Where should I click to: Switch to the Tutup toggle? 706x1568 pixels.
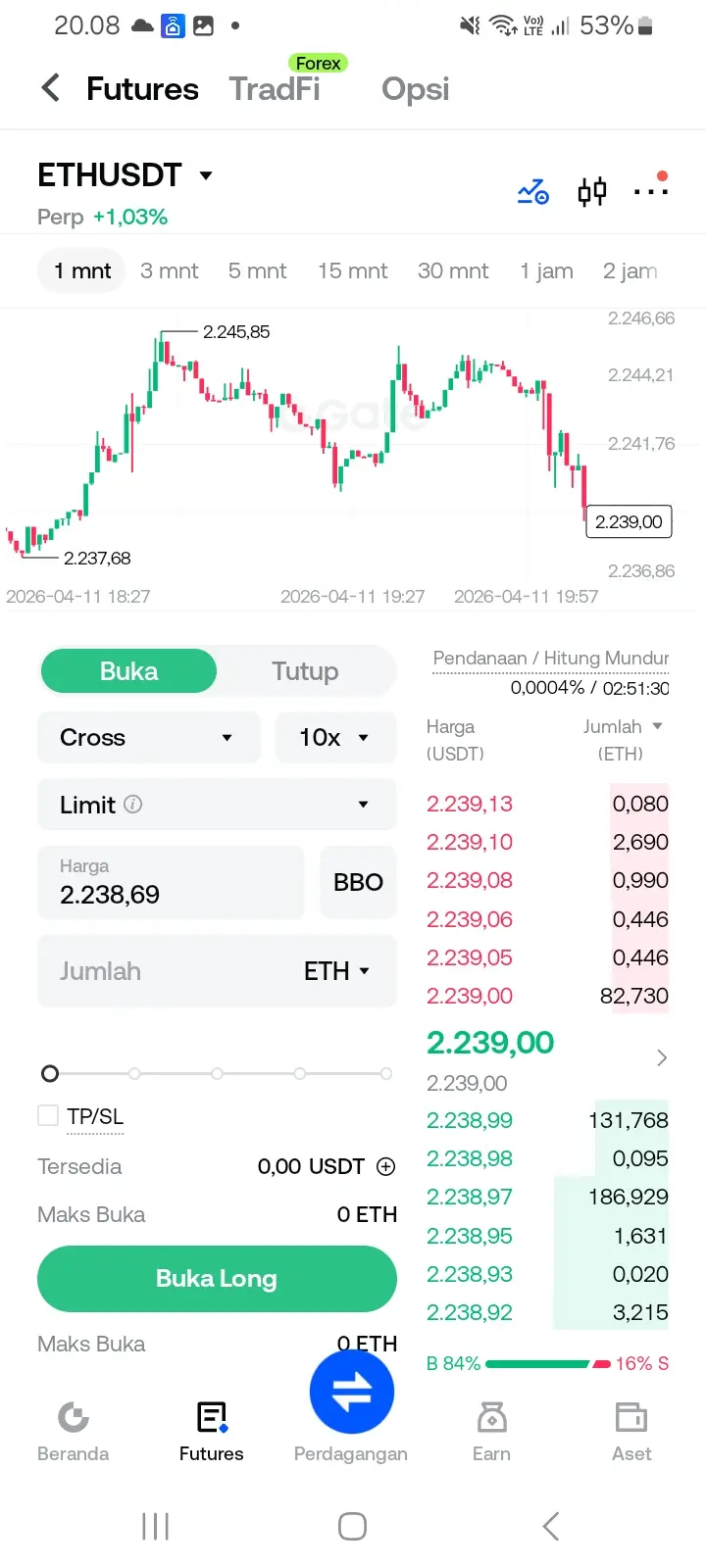(x=305, y=671)
